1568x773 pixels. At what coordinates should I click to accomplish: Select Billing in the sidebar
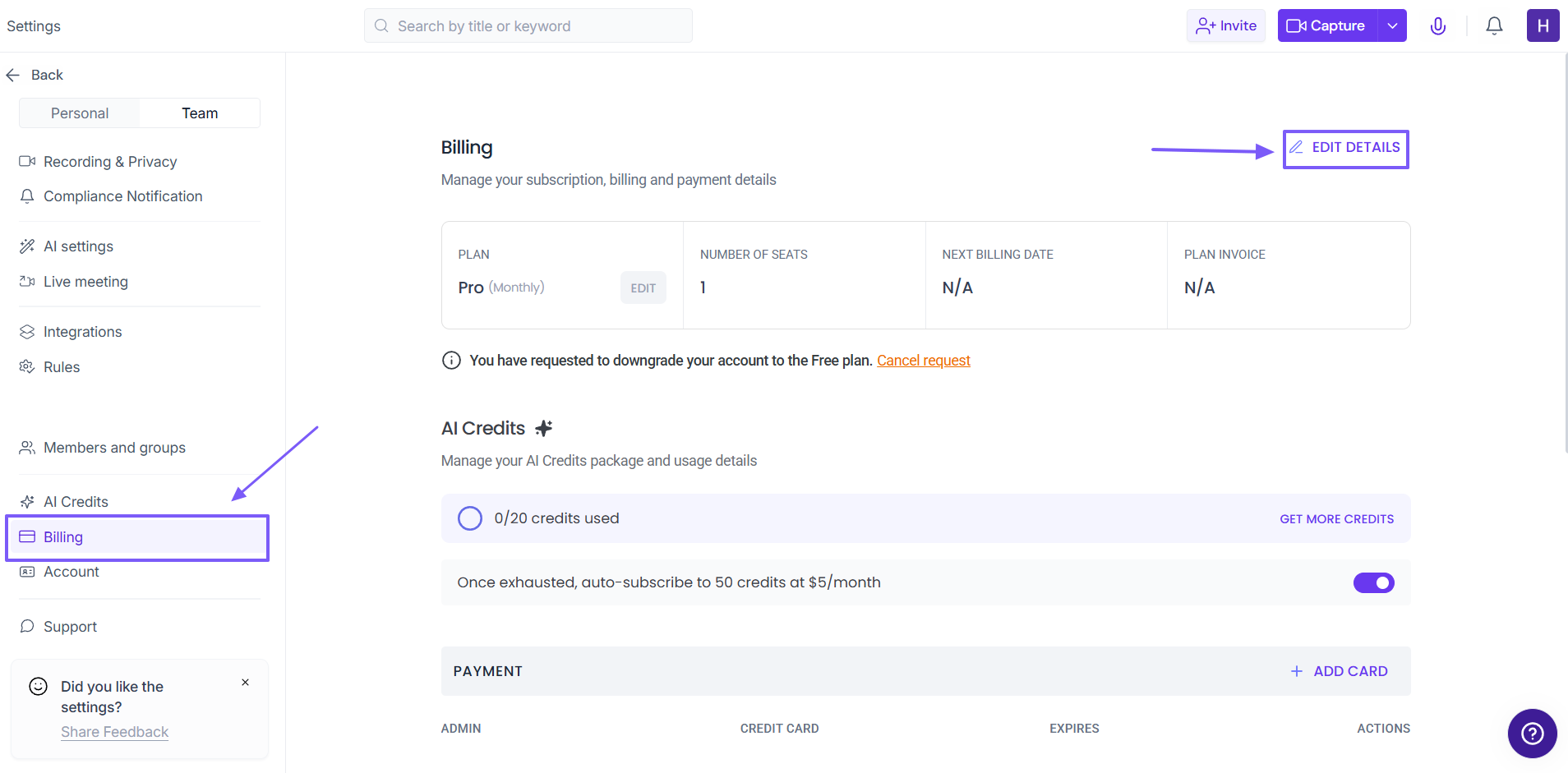137,537
